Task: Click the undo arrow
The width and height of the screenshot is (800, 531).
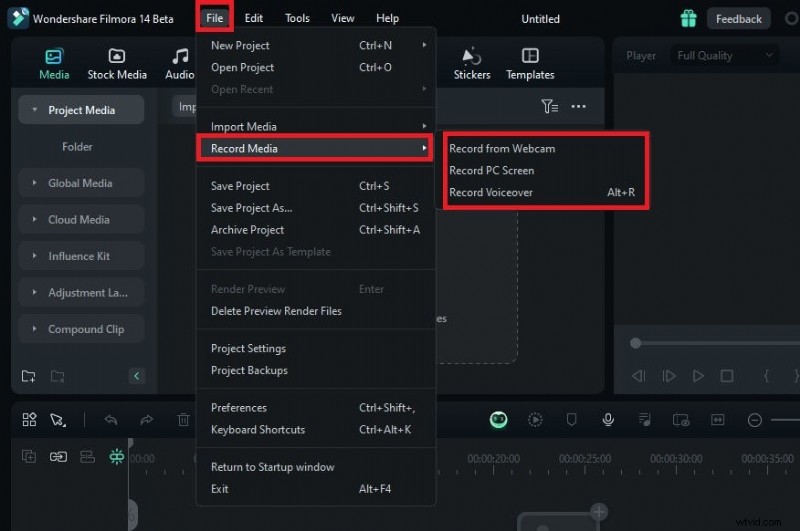Action: [x=111, y=420]
